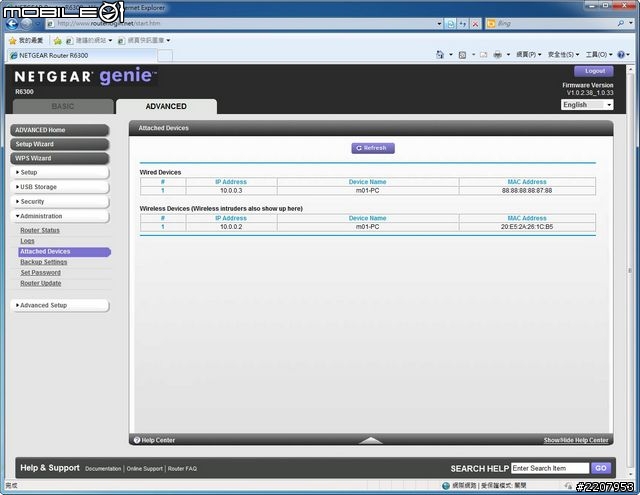Viewport: 640px width, 495px height.
Task: Open the Router Status link
Action: tap(40, 230)
